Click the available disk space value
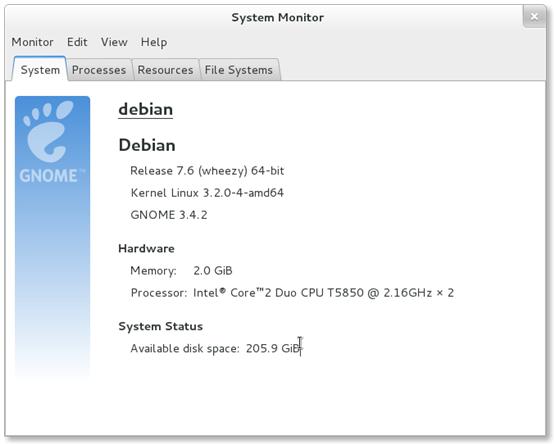This screenshot has width=554, height=444. tap(272, 349)
